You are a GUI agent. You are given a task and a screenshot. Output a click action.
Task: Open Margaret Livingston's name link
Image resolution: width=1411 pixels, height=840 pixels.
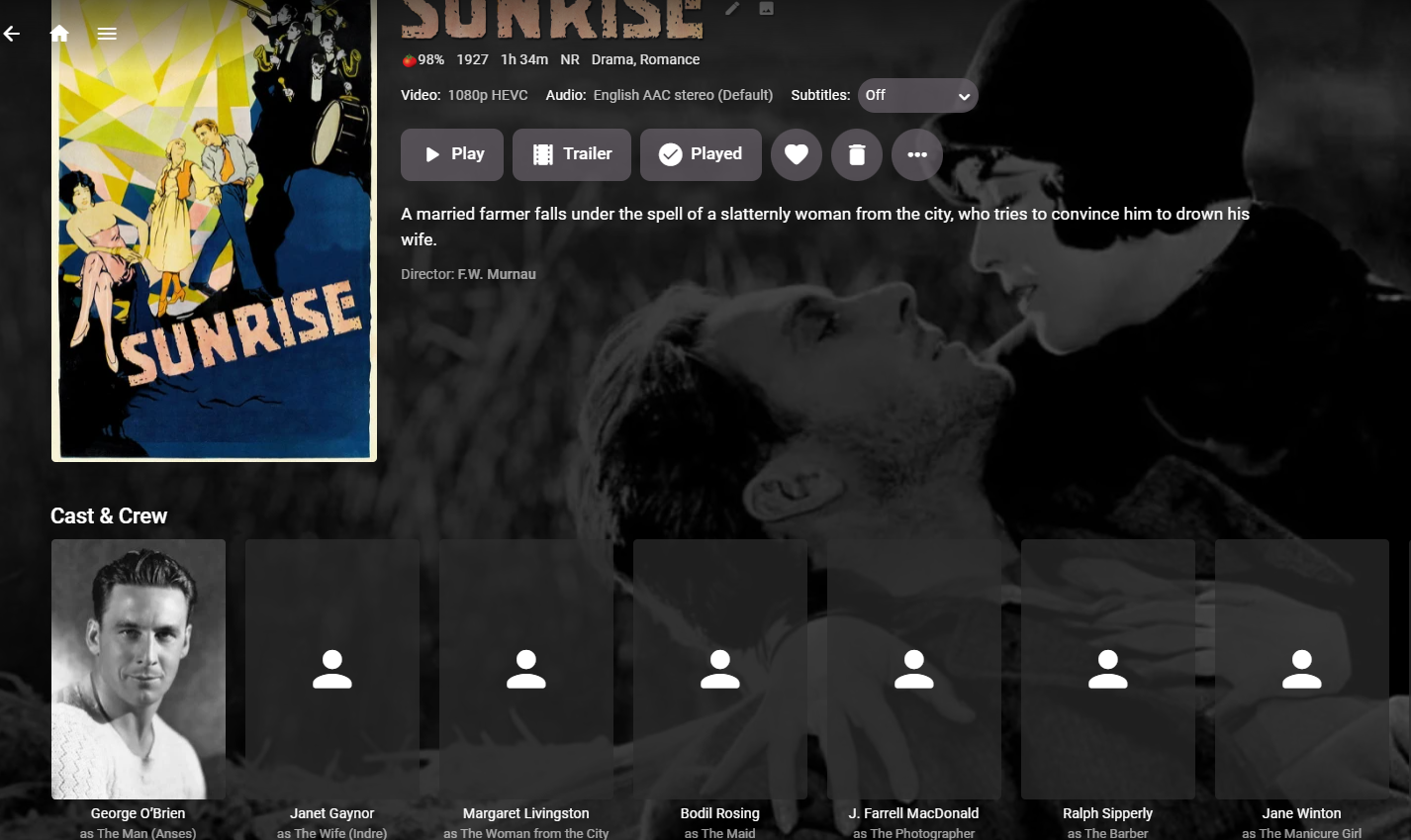pyautogui.click(x=526, y=813)
